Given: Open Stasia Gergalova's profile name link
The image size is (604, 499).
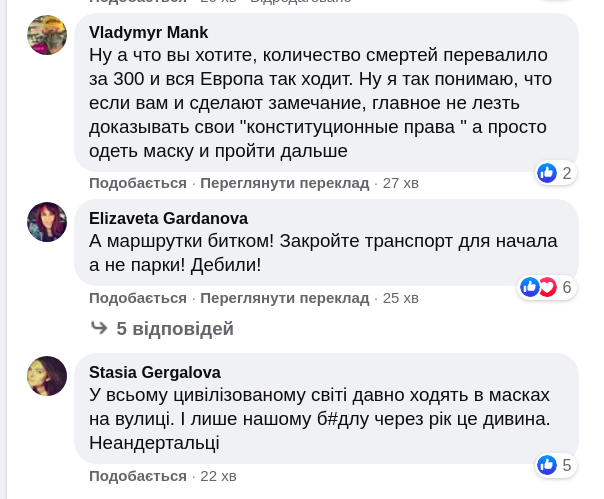Looking at the screenshot, I should pos(155,372).
